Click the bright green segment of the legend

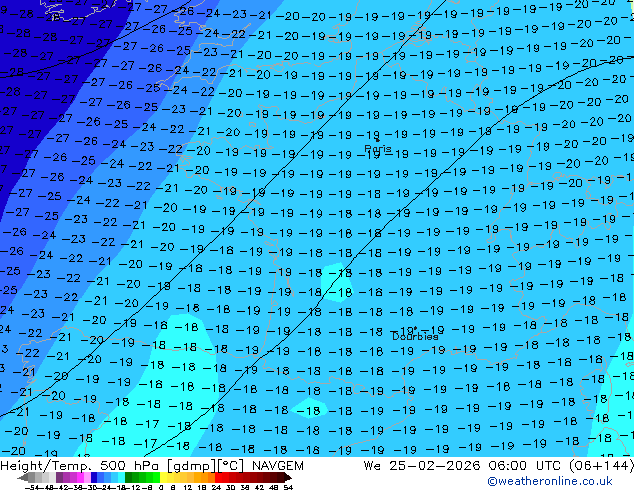156,477
